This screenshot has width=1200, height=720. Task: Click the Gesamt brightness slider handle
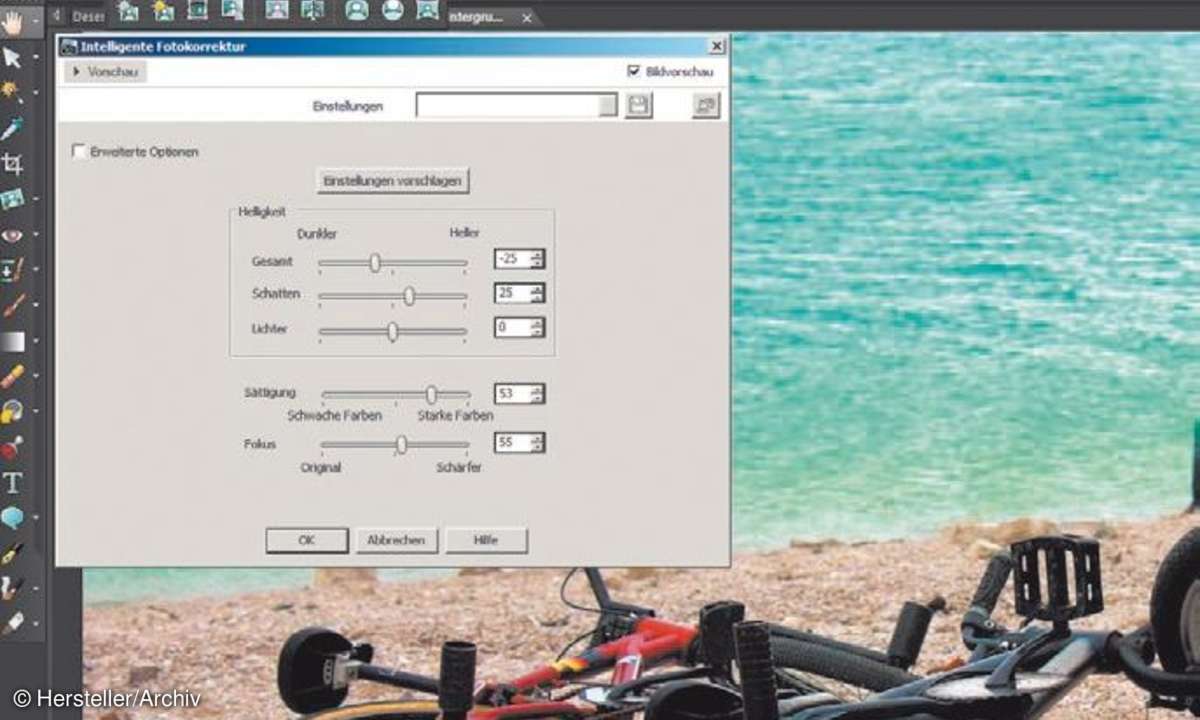tap(375, 263)
